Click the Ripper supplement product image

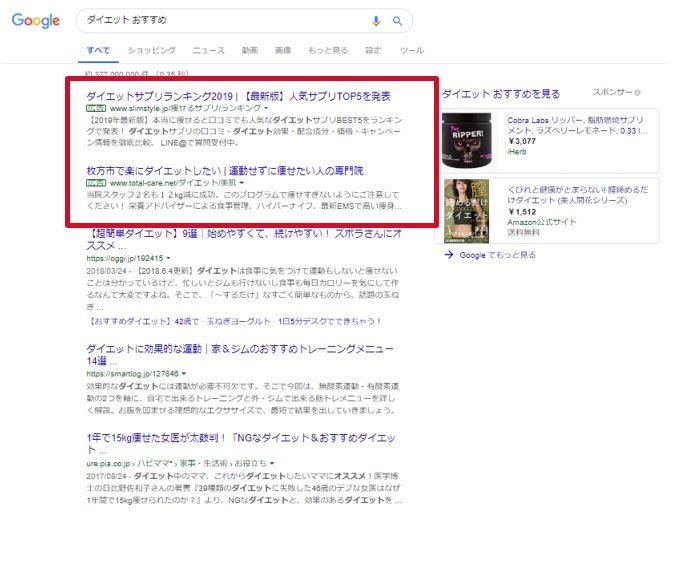point(469,140)
